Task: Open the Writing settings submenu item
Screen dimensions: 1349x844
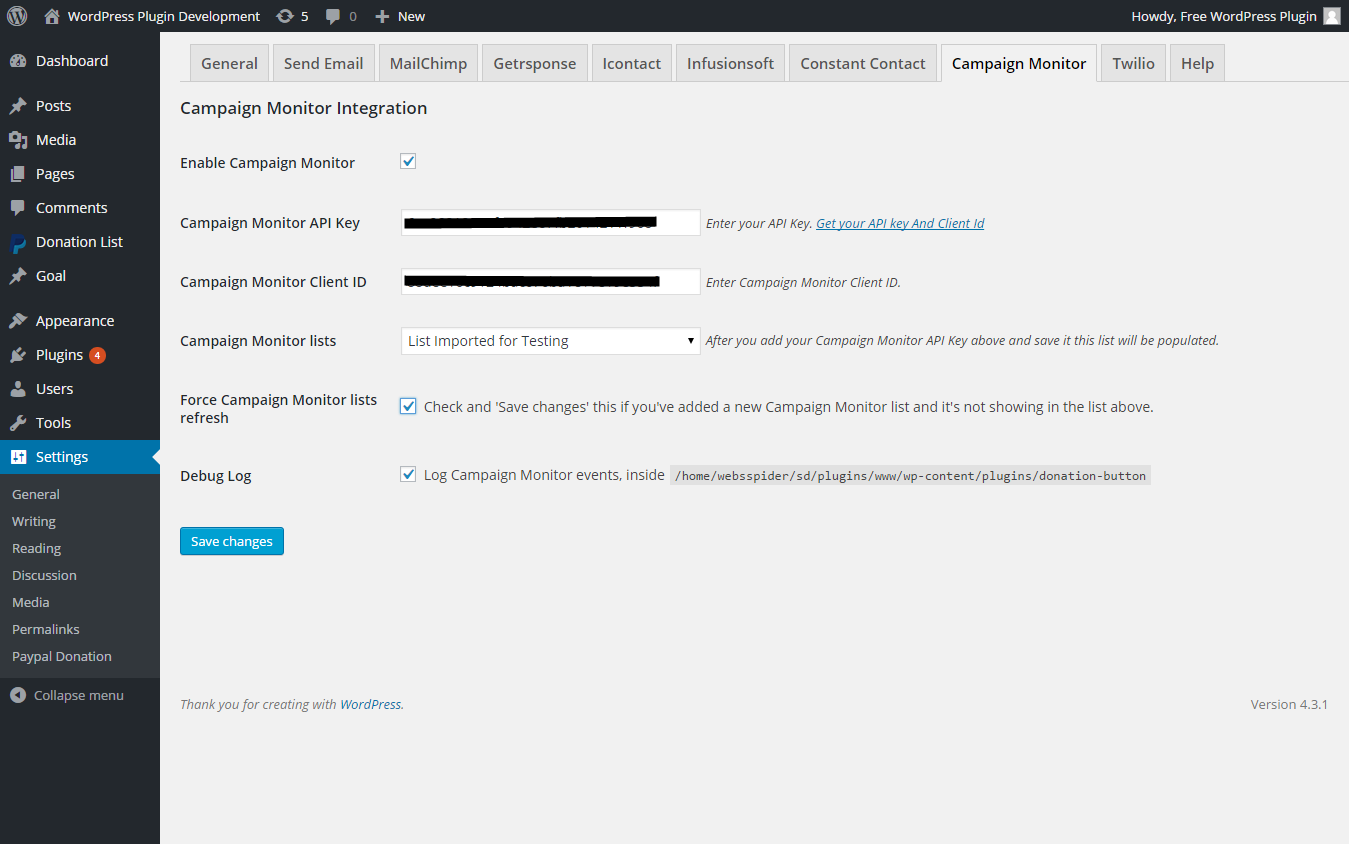Action: click(x=34, y=521)
